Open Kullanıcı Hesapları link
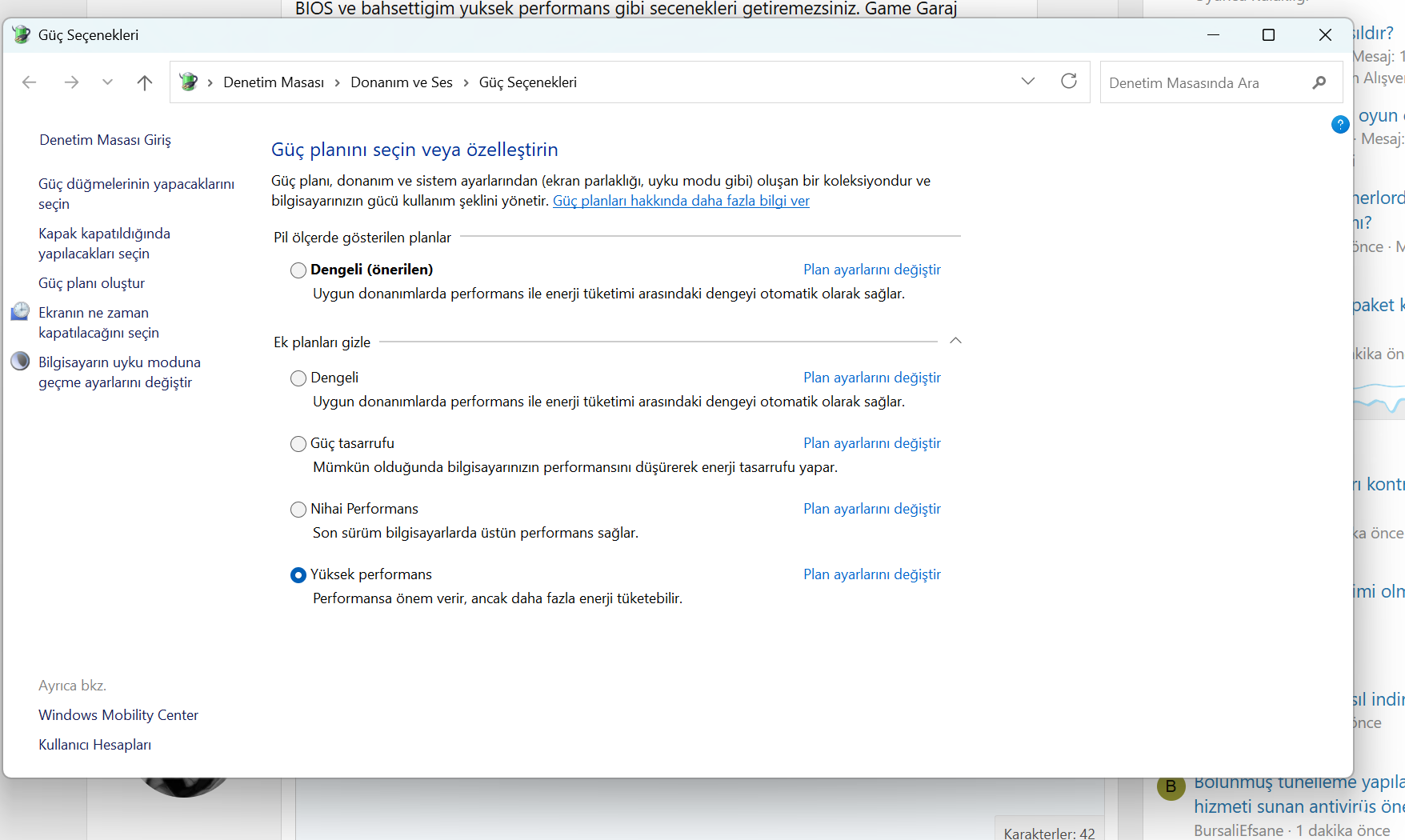The width and height of the screenshot is (1405, 840). coord(95,745)
